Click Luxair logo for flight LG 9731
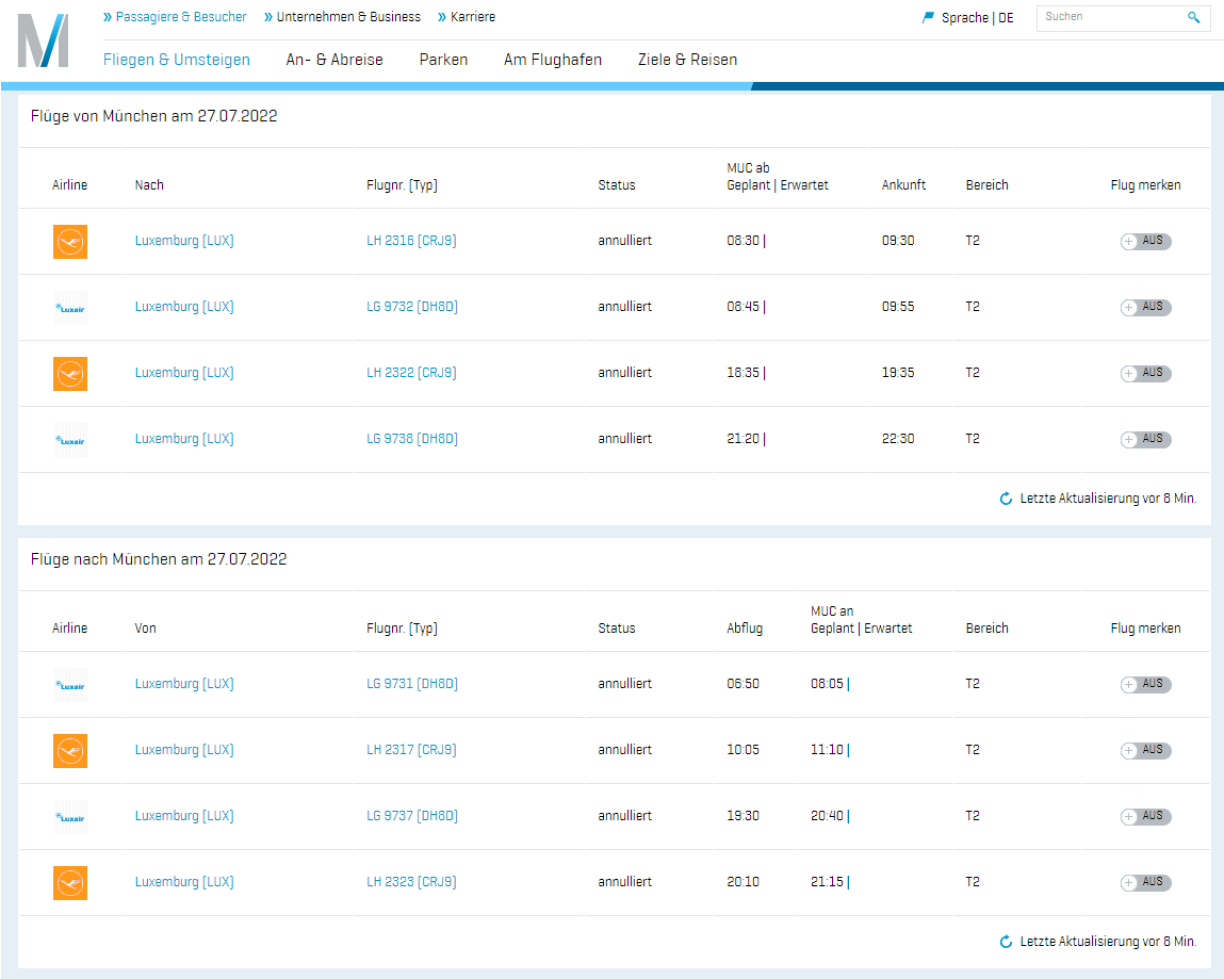Viewport: 1224px width, 979px height. coord(70,685)
